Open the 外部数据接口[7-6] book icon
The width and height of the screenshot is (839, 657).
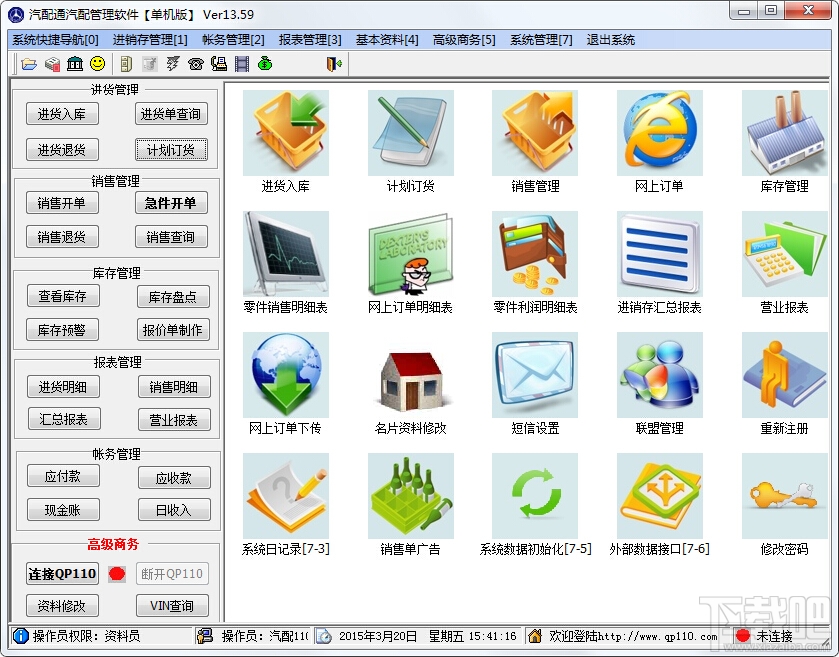[x=659, y=495]
